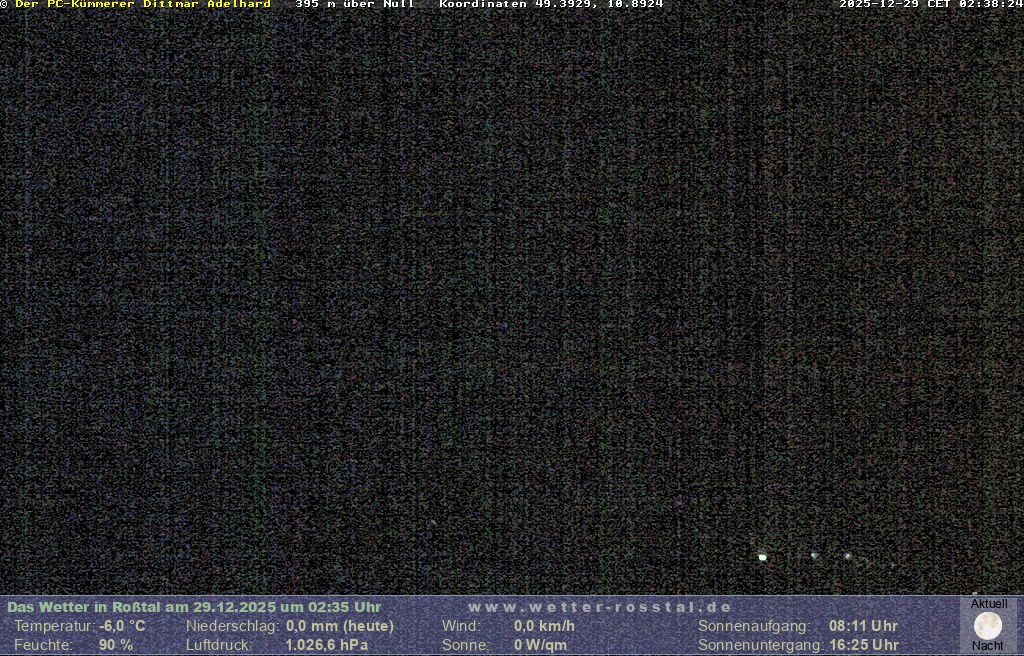The image size is (1024, 656).
Task: Click the temperature value -6,0 °C
Action: (x=122, y=626)
